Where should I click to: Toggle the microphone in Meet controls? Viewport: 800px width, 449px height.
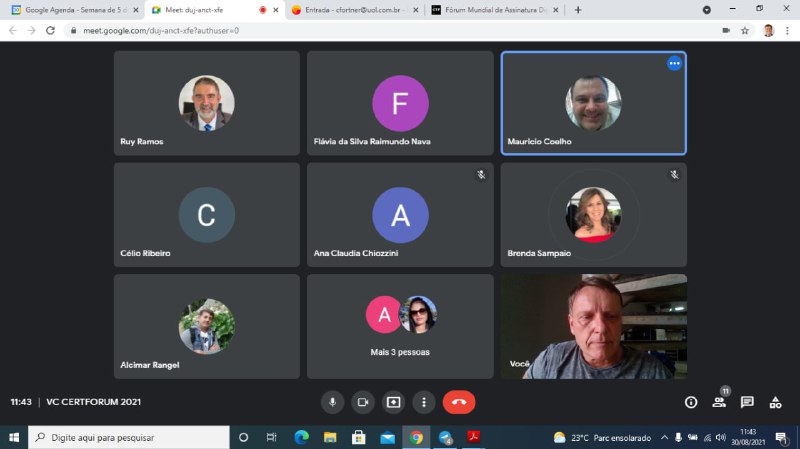332,402
